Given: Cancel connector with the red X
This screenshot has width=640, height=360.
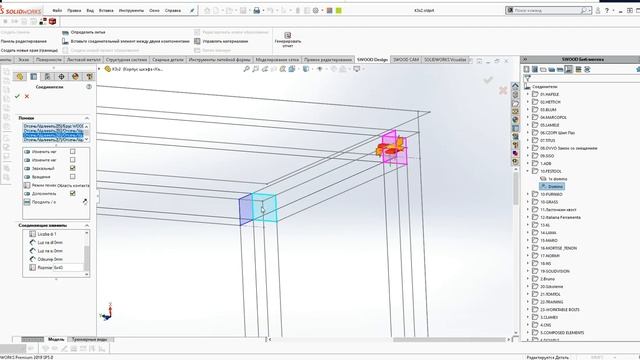Looking at the screenshot, I should [x=27, y=96].
